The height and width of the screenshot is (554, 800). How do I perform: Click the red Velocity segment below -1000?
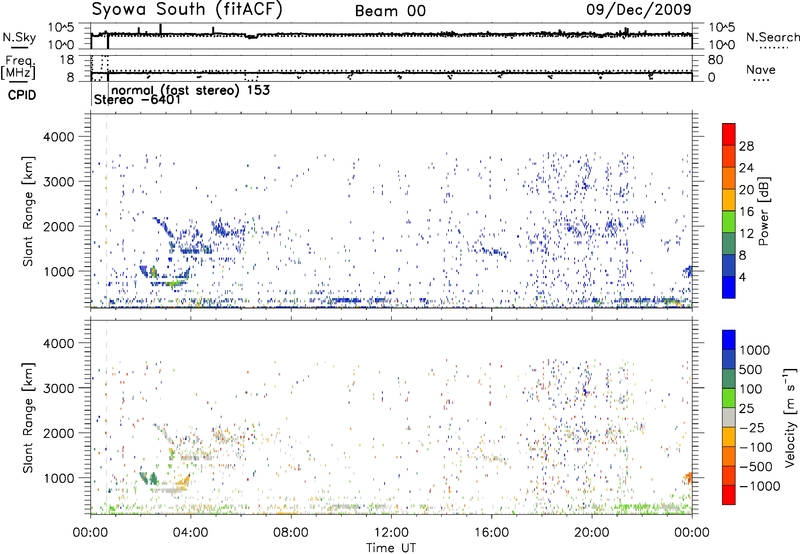click(x=729, y=495)
